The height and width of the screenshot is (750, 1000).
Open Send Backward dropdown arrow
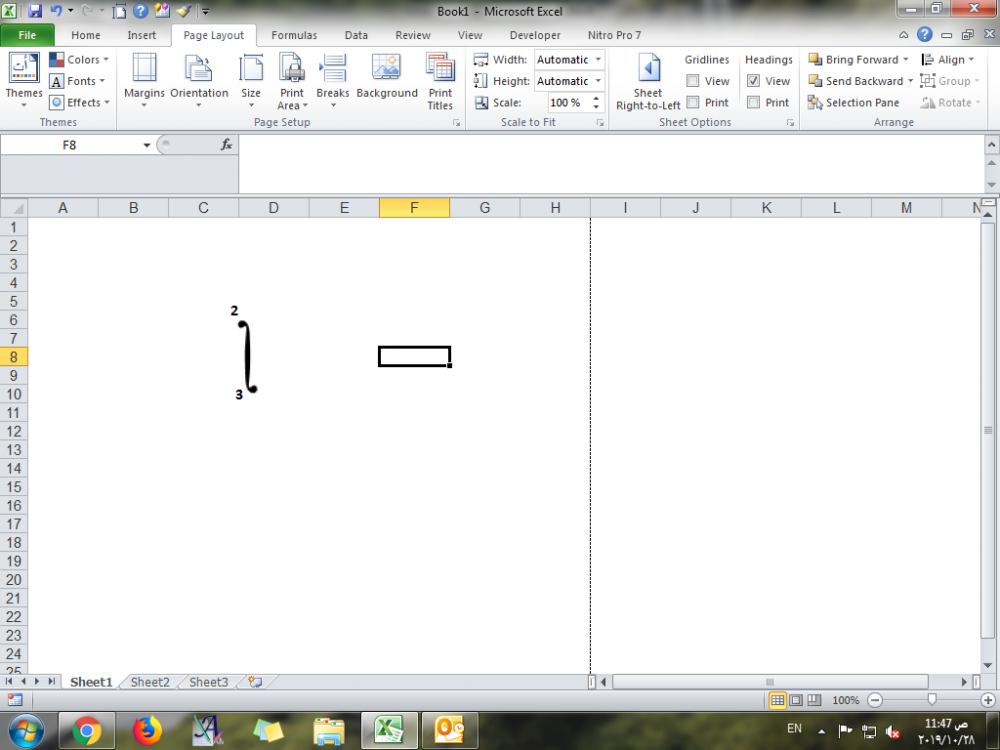coord(910,81)
